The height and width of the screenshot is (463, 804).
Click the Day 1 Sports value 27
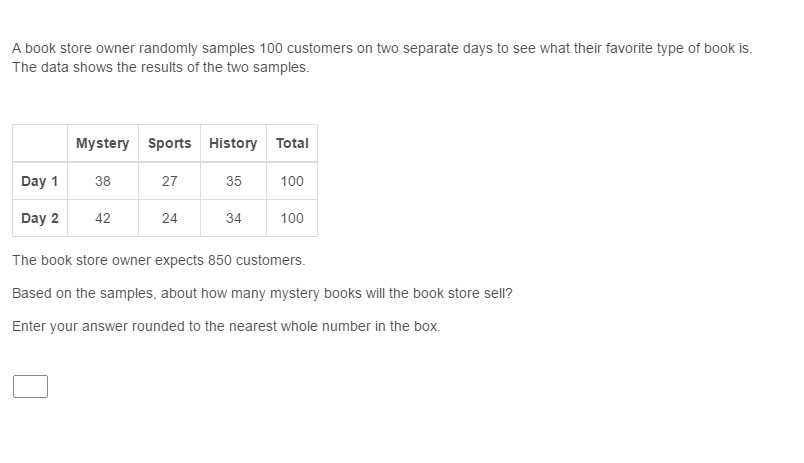(169, 181)
